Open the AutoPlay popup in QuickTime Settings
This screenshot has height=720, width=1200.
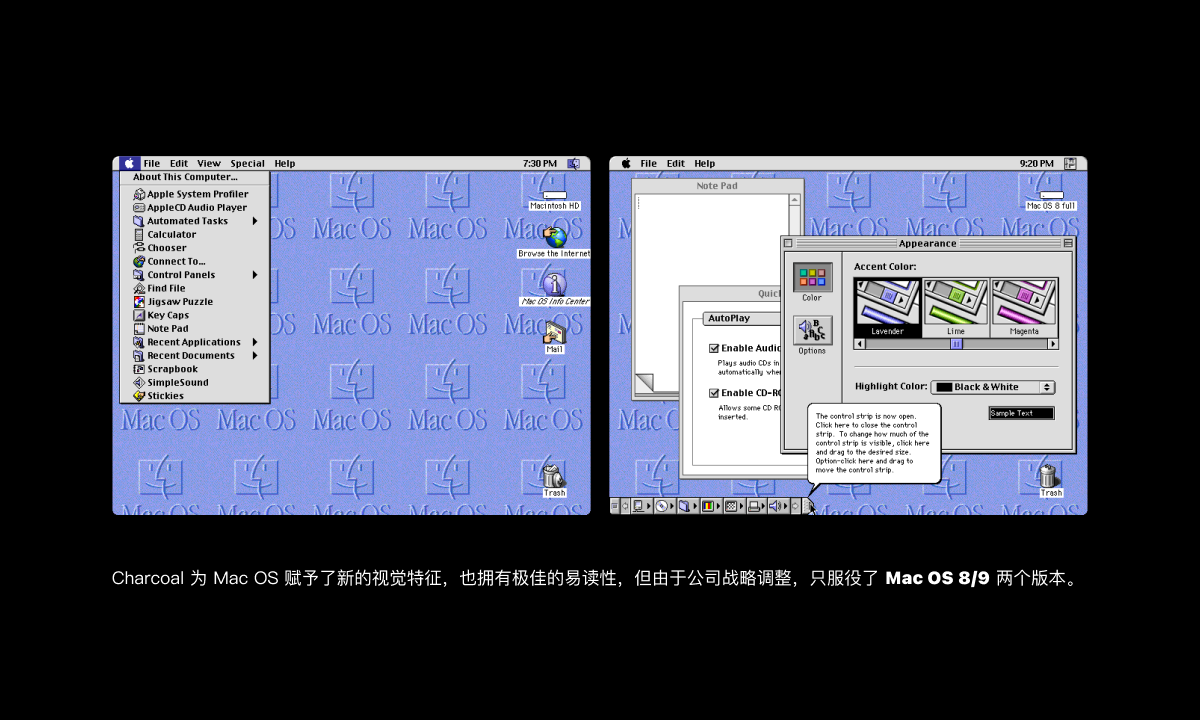(742, 318)
